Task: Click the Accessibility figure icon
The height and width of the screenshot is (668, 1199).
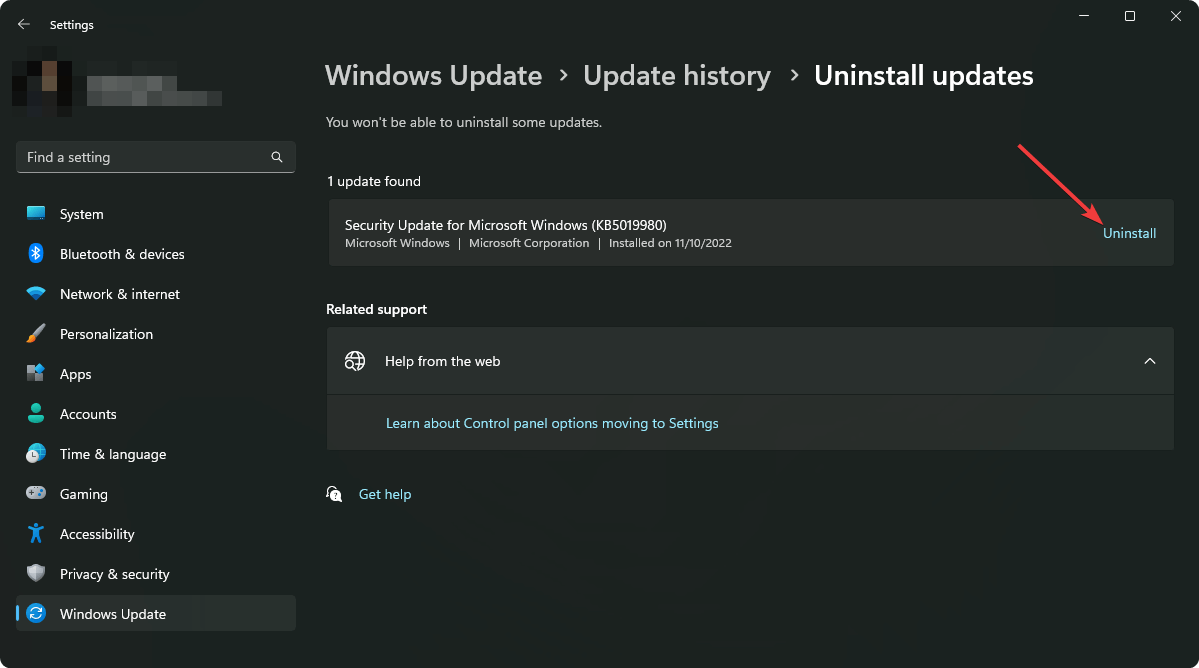Action: point(36,533)
